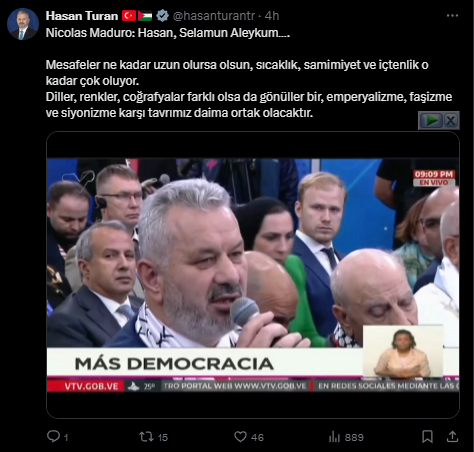Click the green play arrow overlay button
The height and width of the screenshot is (452, 474).
431,120
